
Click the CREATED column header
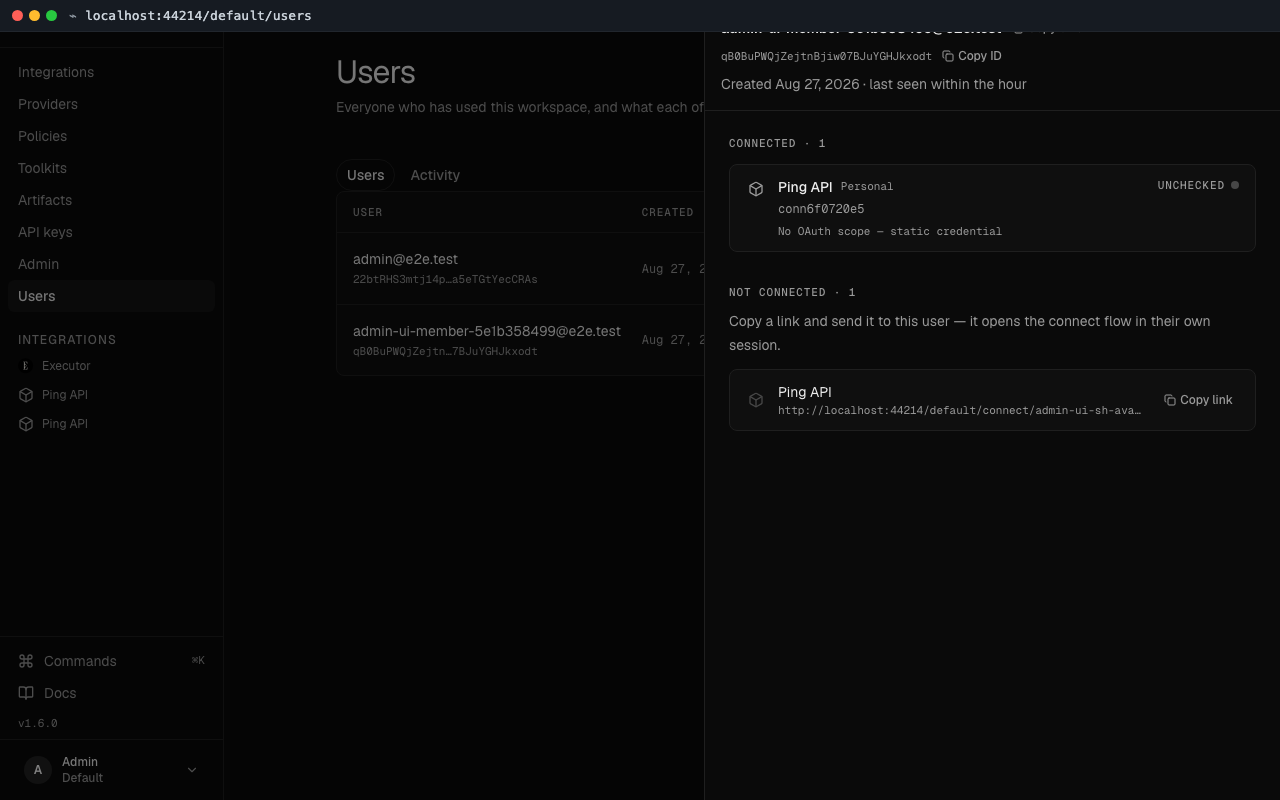(668, 212)
